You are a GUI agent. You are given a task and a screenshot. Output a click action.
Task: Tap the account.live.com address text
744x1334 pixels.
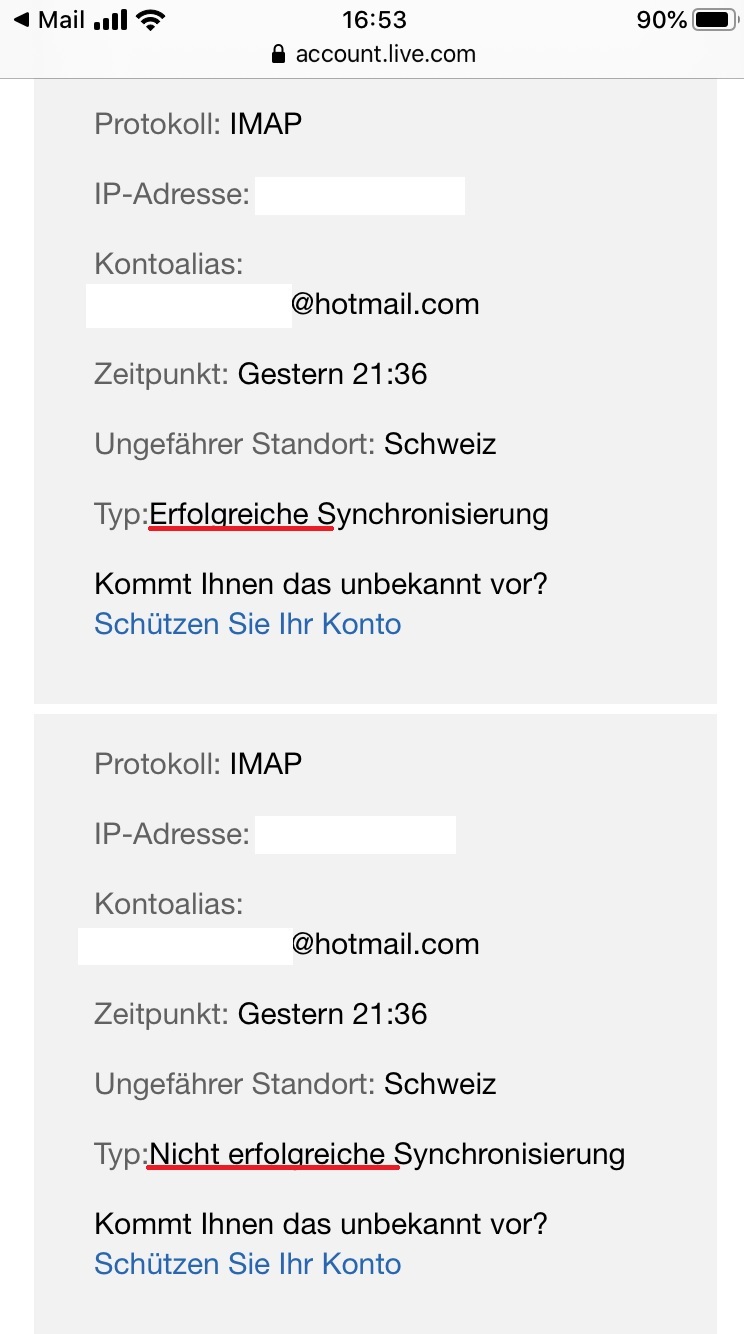click(385, 54)
